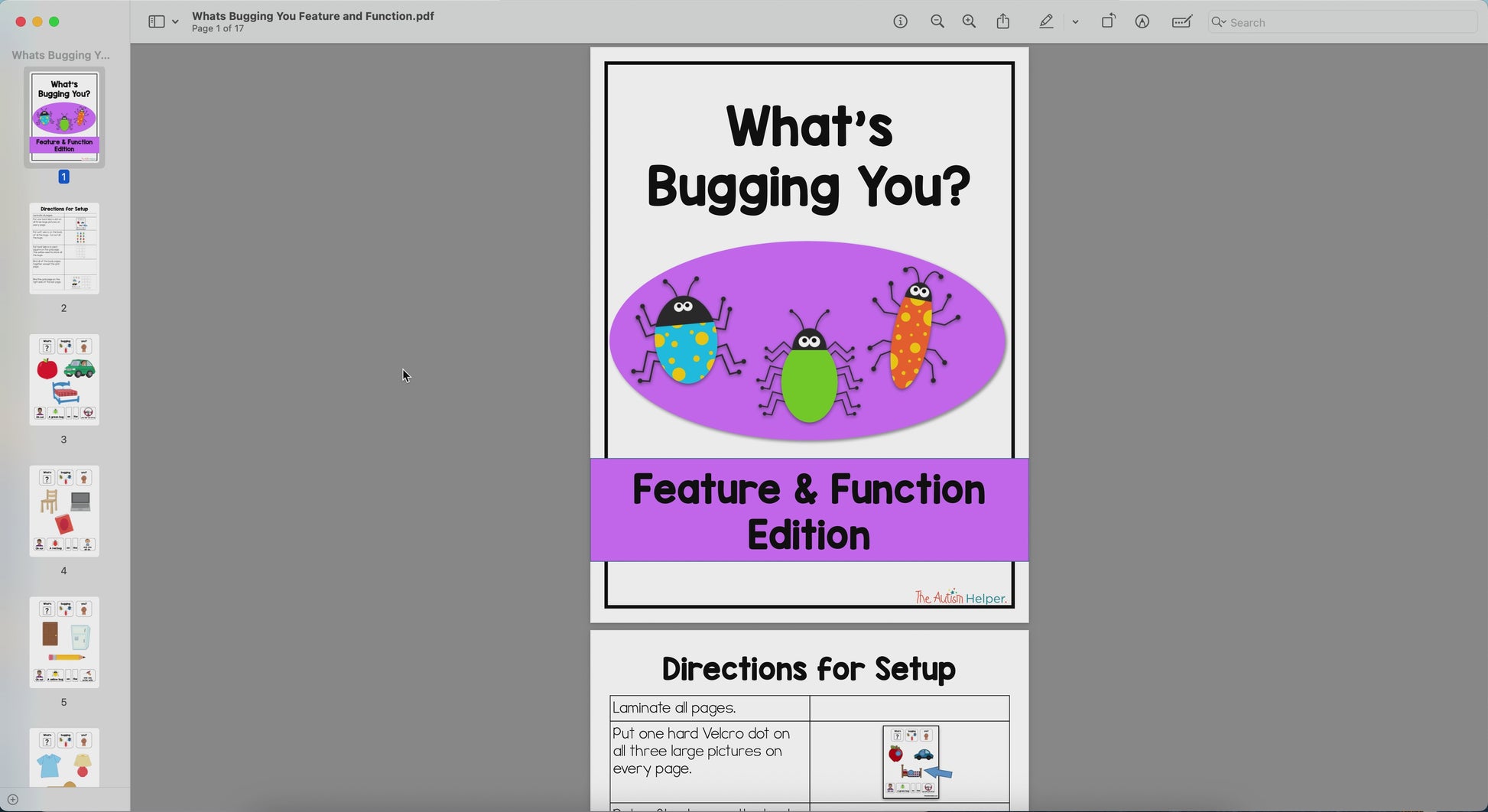The height and width of the screenshot is (812, 1488).
Task: Jump to the page 5 thumbnail with the pencil
Action: (x=64, y=643)
